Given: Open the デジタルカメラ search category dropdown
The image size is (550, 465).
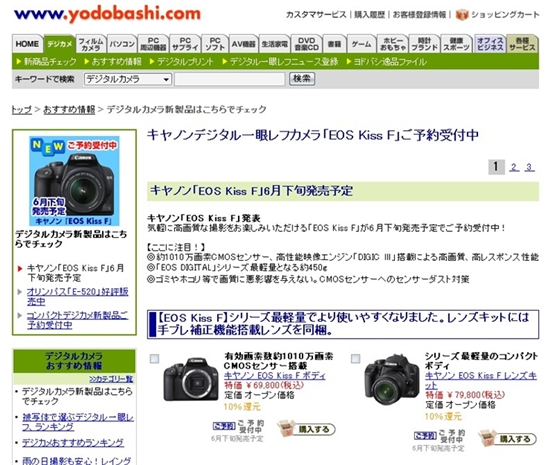Looking at the screenshot, I should pos(127,79).
